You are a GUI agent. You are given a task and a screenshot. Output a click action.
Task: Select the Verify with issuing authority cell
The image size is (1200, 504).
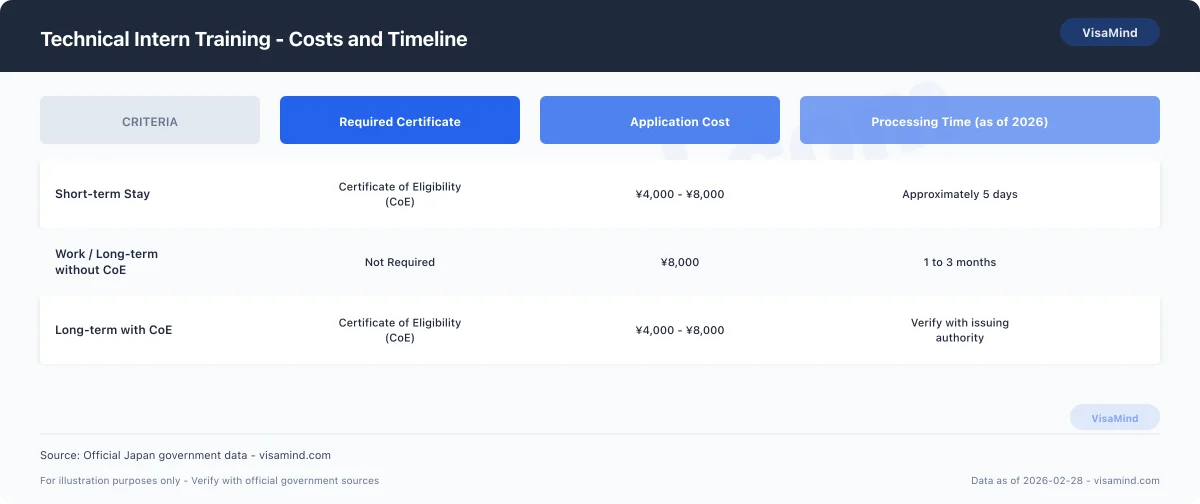pyautogui.click(x=959, y=330)
